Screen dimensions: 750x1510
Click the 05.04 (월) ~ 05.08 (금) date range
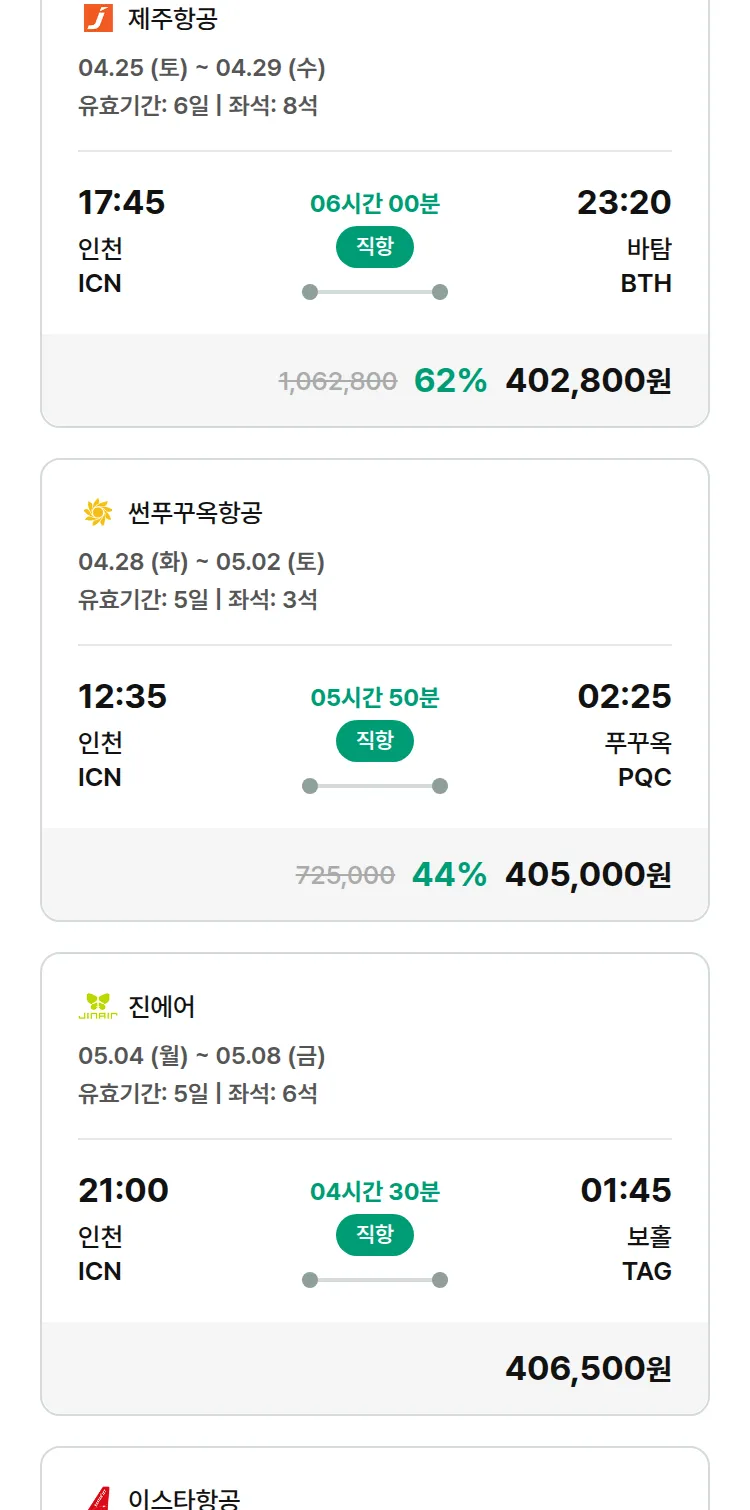pyautogui.click(x=201, y=1056)
